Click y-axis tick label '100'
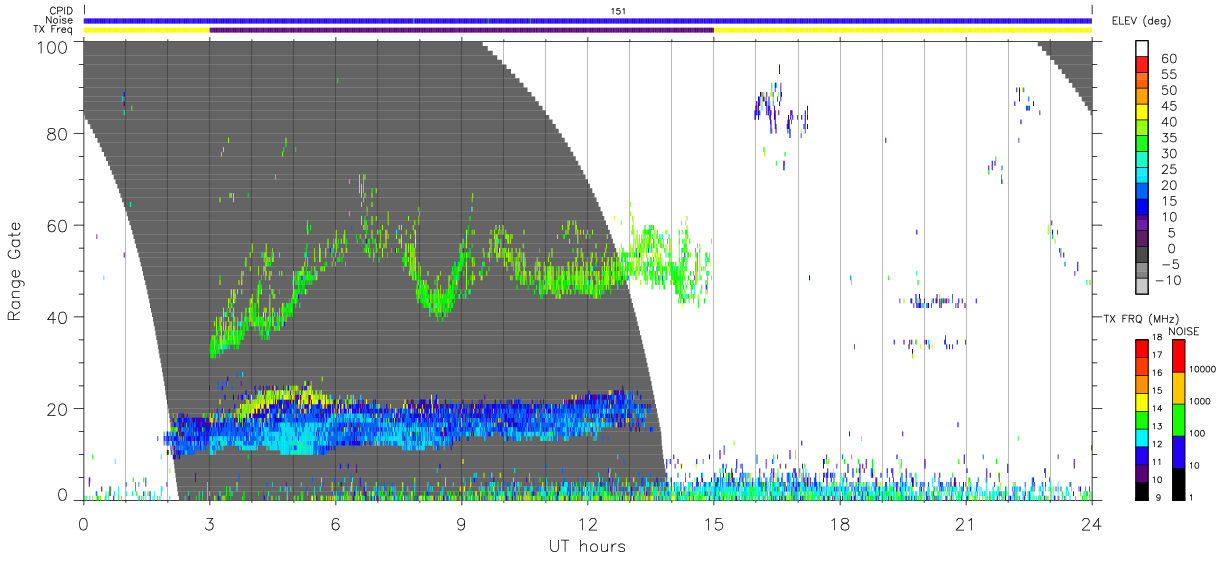1228x567 pixels. point(53,46)
